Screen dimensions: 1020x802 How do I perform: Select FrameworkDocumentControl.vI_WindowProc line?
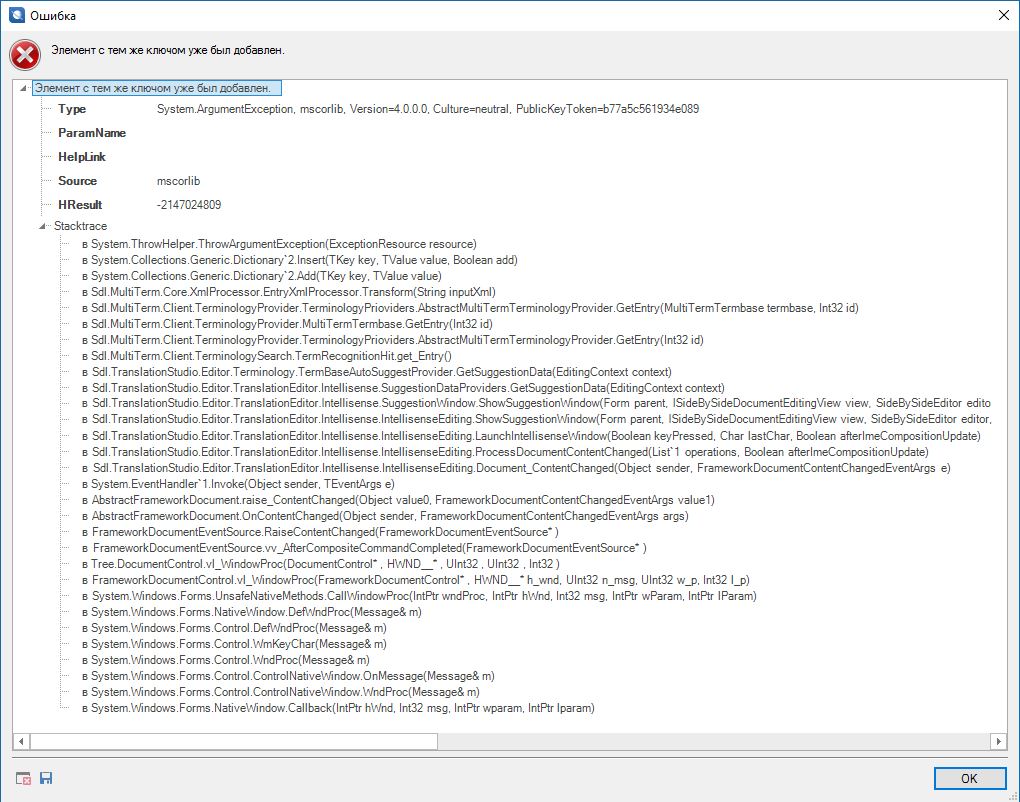[x=416, y=580]
